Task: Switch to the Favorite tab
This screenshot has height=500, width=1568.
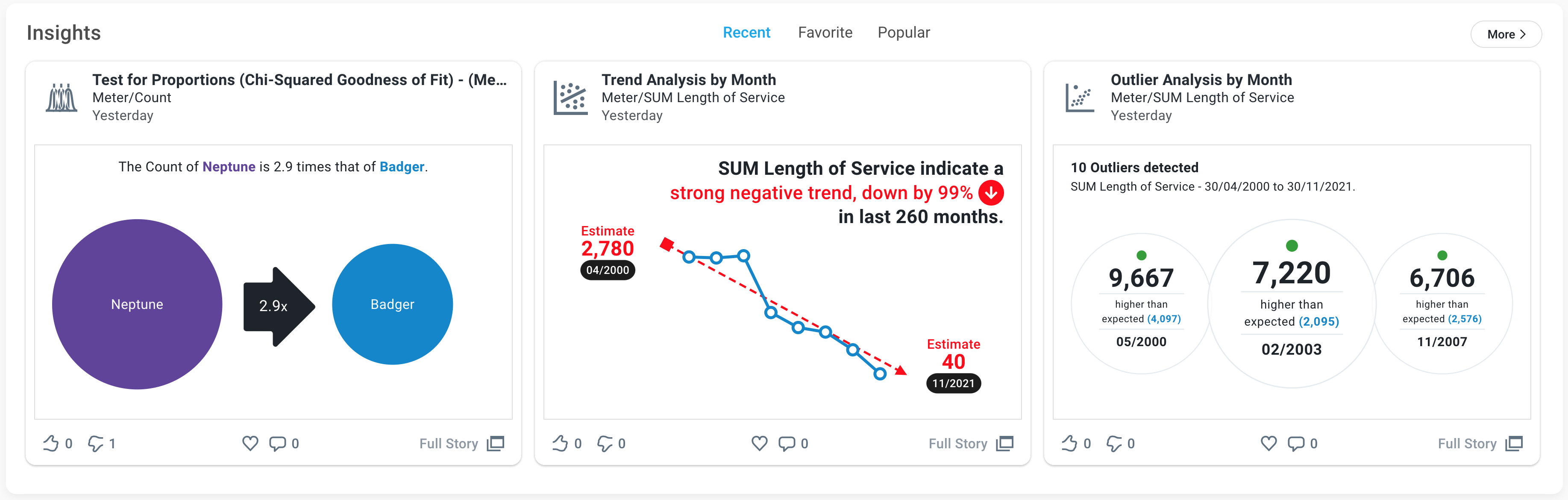Action: click(x=825, y=32)
